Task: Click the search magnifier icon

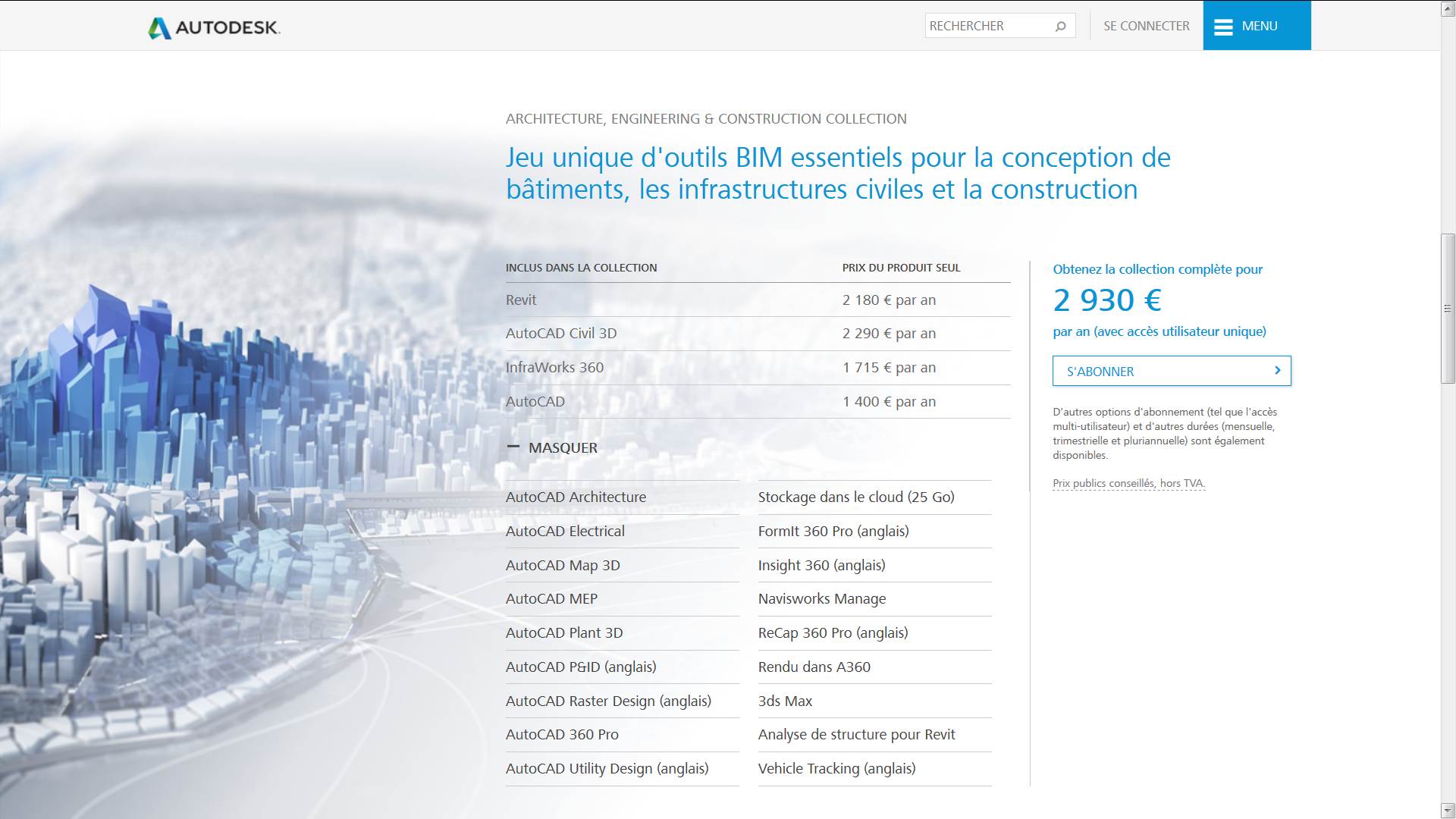Action: click(1060, 26)
